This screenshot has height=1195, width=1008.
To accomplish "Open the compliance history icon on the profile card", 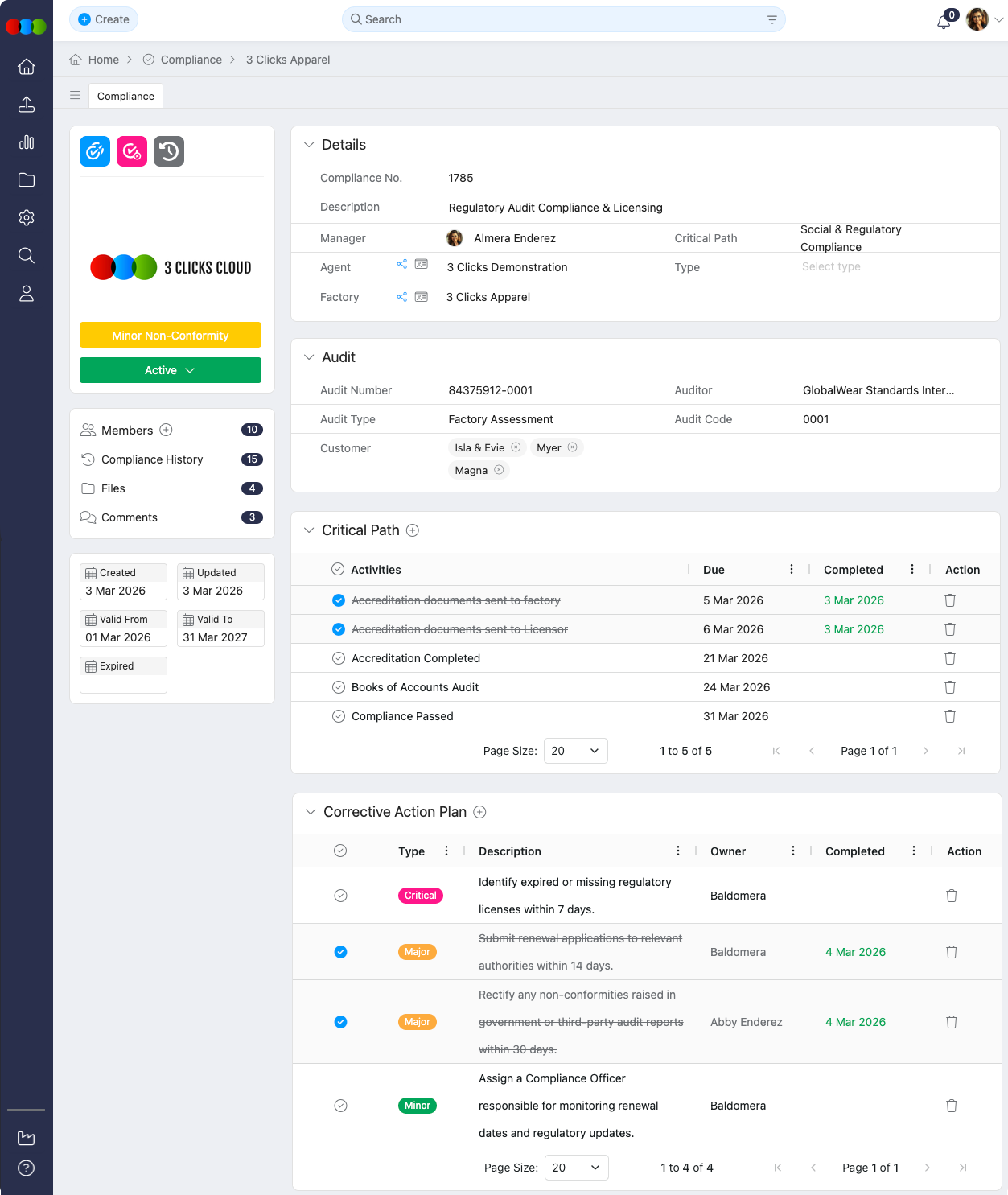I will click(x=169, y=151).
